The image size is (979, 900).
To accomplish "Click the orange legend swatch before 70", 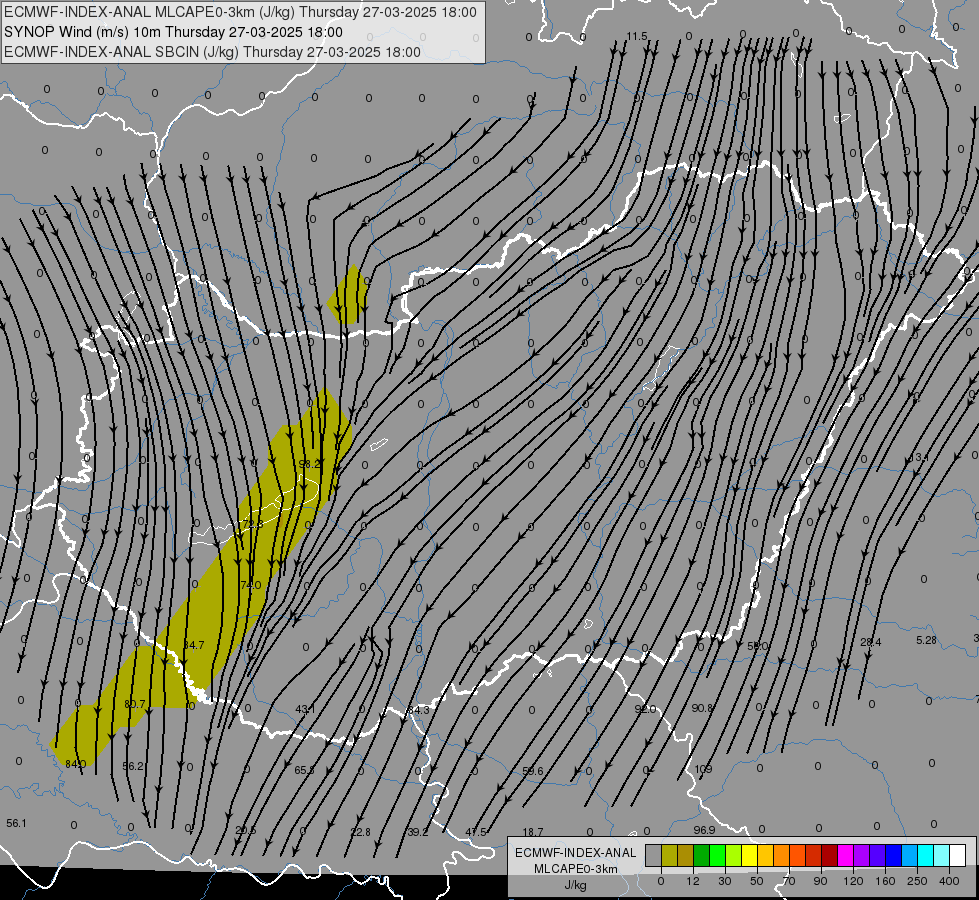I will 782,855.
